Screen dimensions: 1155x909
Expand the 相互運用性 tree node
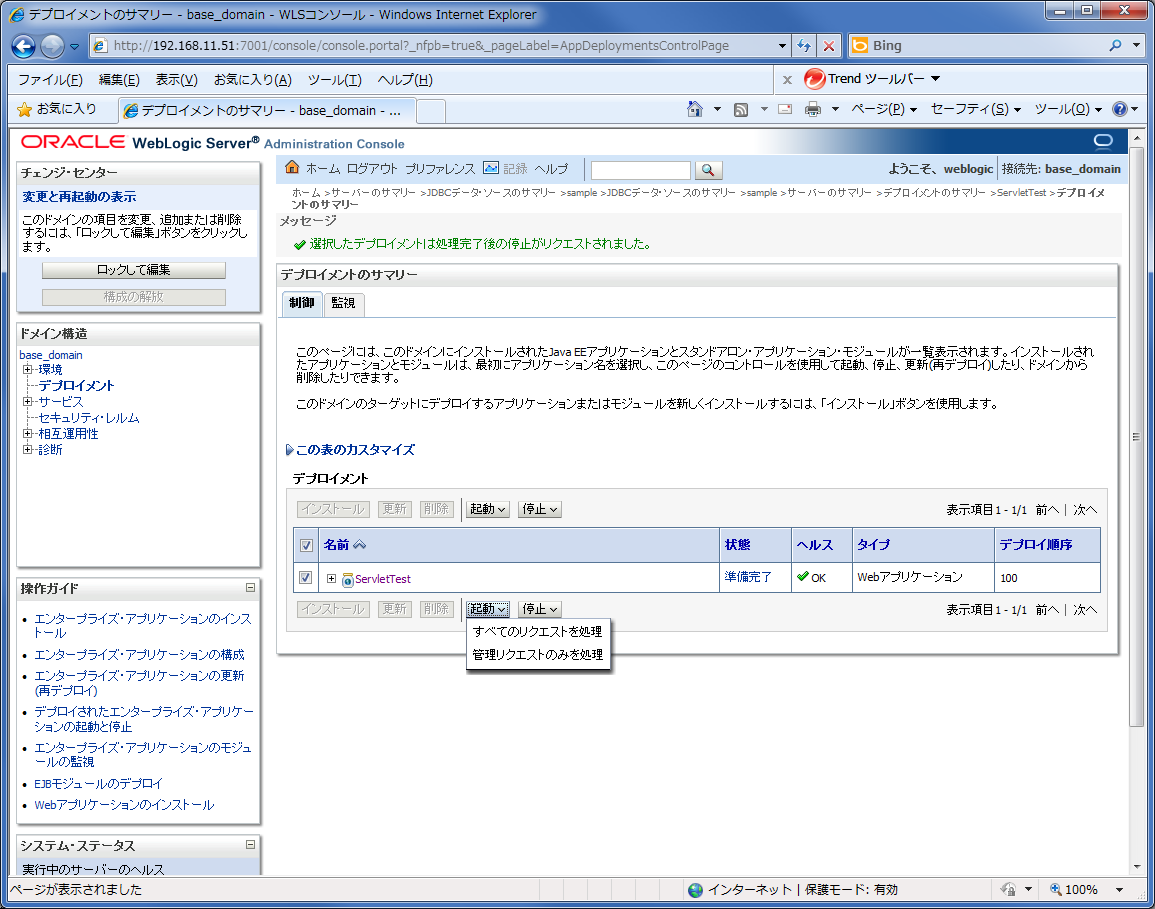coord(27,433)
